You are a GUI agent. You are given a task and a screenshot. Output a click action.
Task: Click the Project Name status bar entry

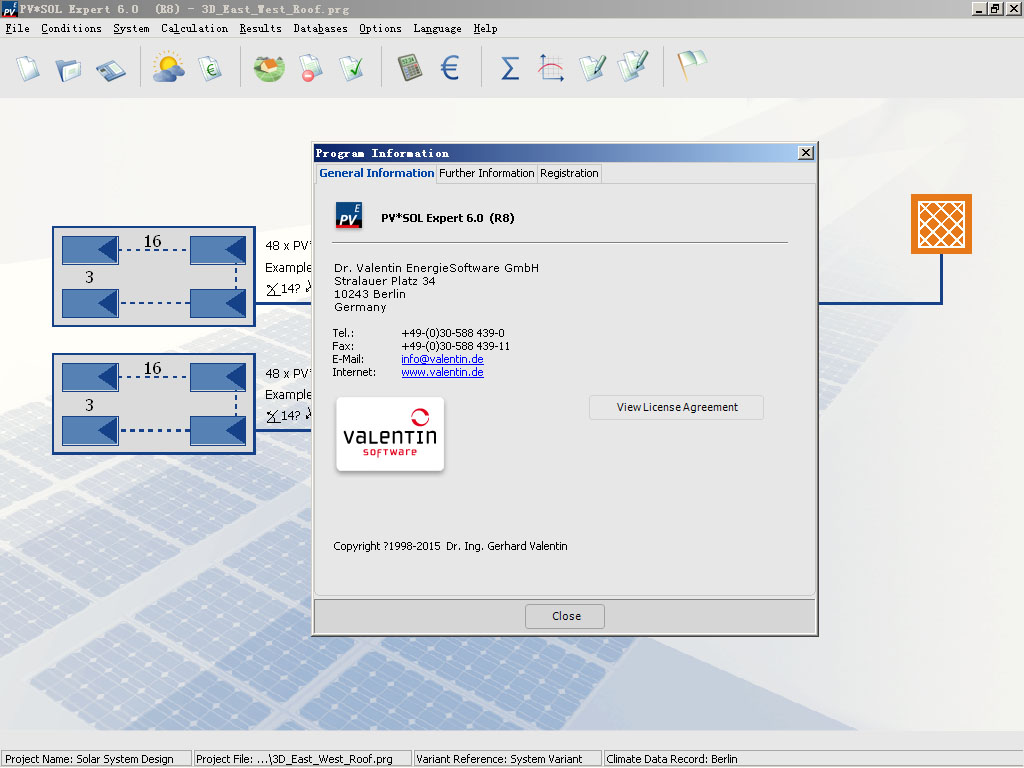(x=97, y=759)
